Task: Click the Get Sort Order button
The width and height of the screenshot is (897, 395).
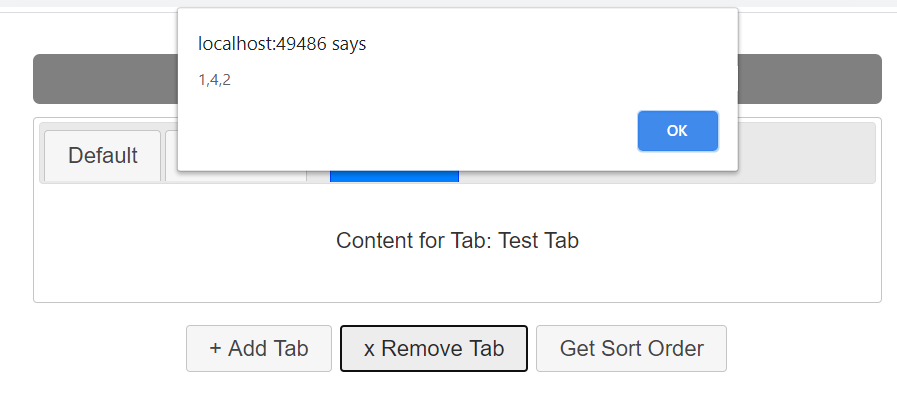Action: (x=631, y=349)
